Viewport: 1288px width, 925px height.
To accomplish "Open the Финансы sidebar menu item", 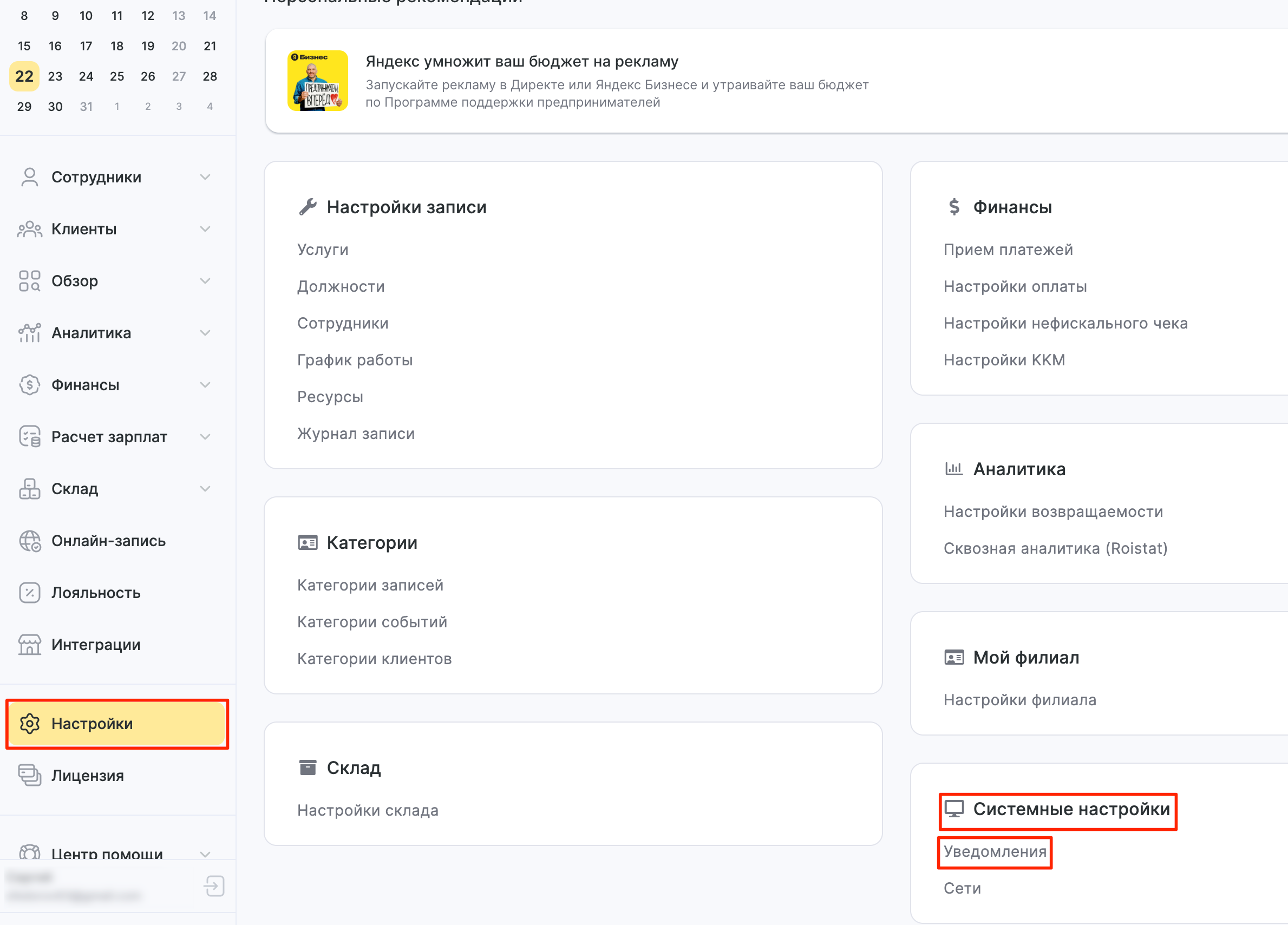I will pyautogui.click(x=85, y=385).
